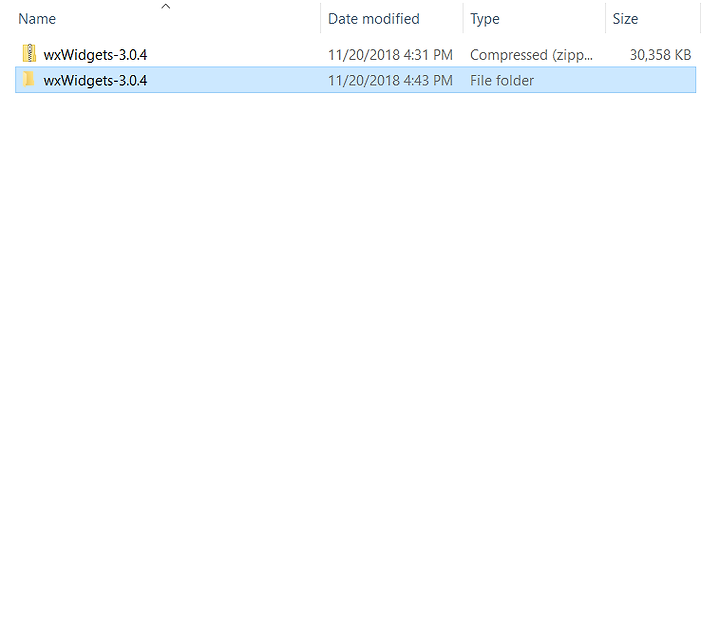Image resolution: width=720 pixels, height=619 pixels.
Task: Click the sort direction arrow above Name
Action: 166,6
